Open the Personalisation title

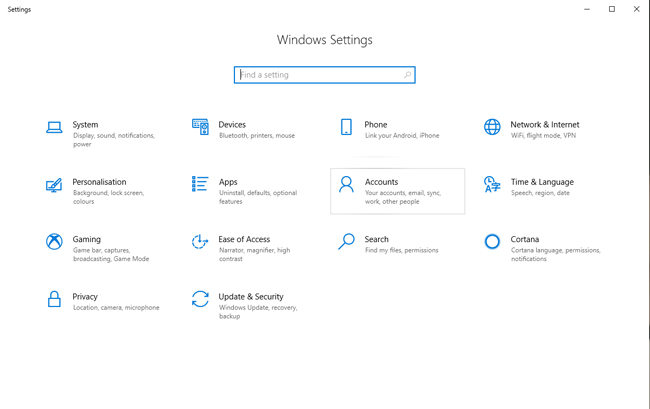(99, 182)
